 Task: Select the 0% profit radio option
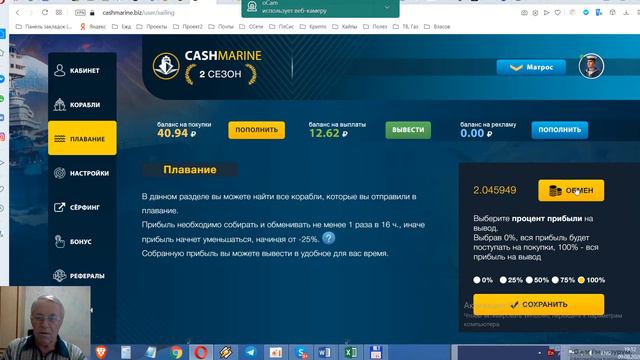point(477,280)
